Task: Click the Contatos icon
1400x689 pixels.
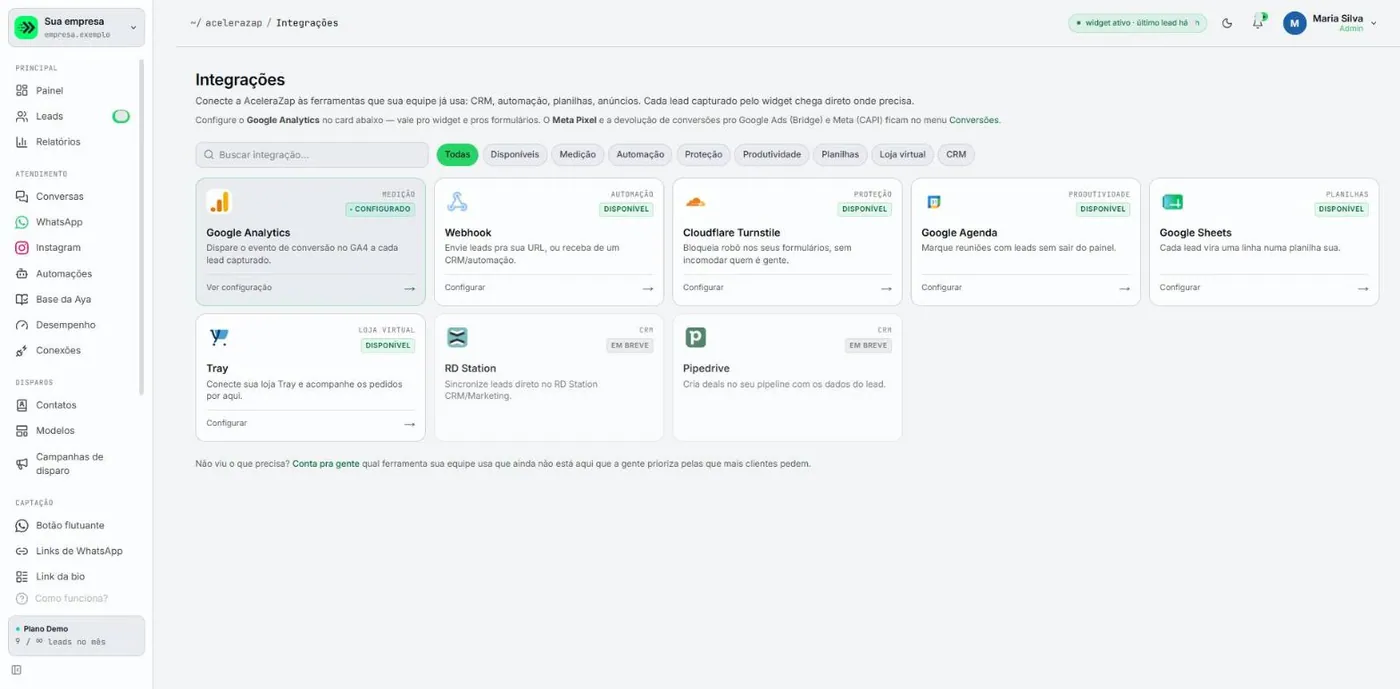Action: [22, 405]
